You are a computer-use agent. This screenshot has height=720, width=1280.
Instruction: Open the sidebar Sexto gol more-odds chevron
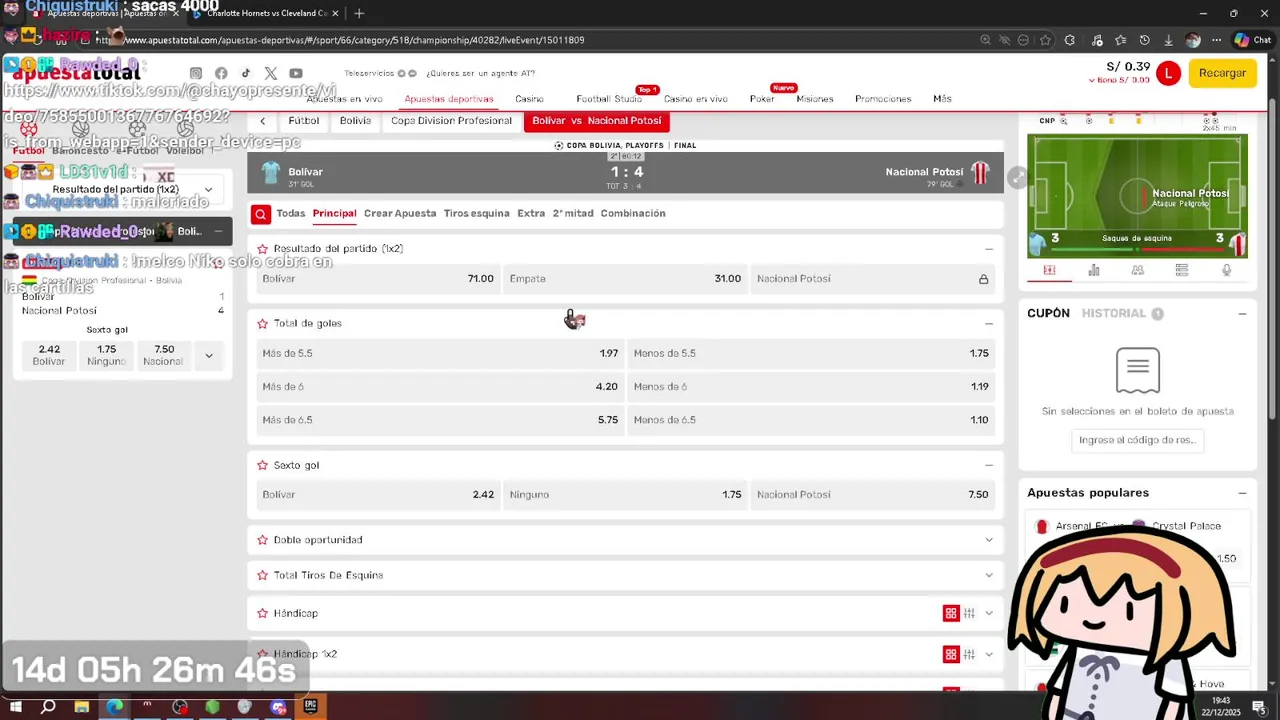click(x=208, y=355)
